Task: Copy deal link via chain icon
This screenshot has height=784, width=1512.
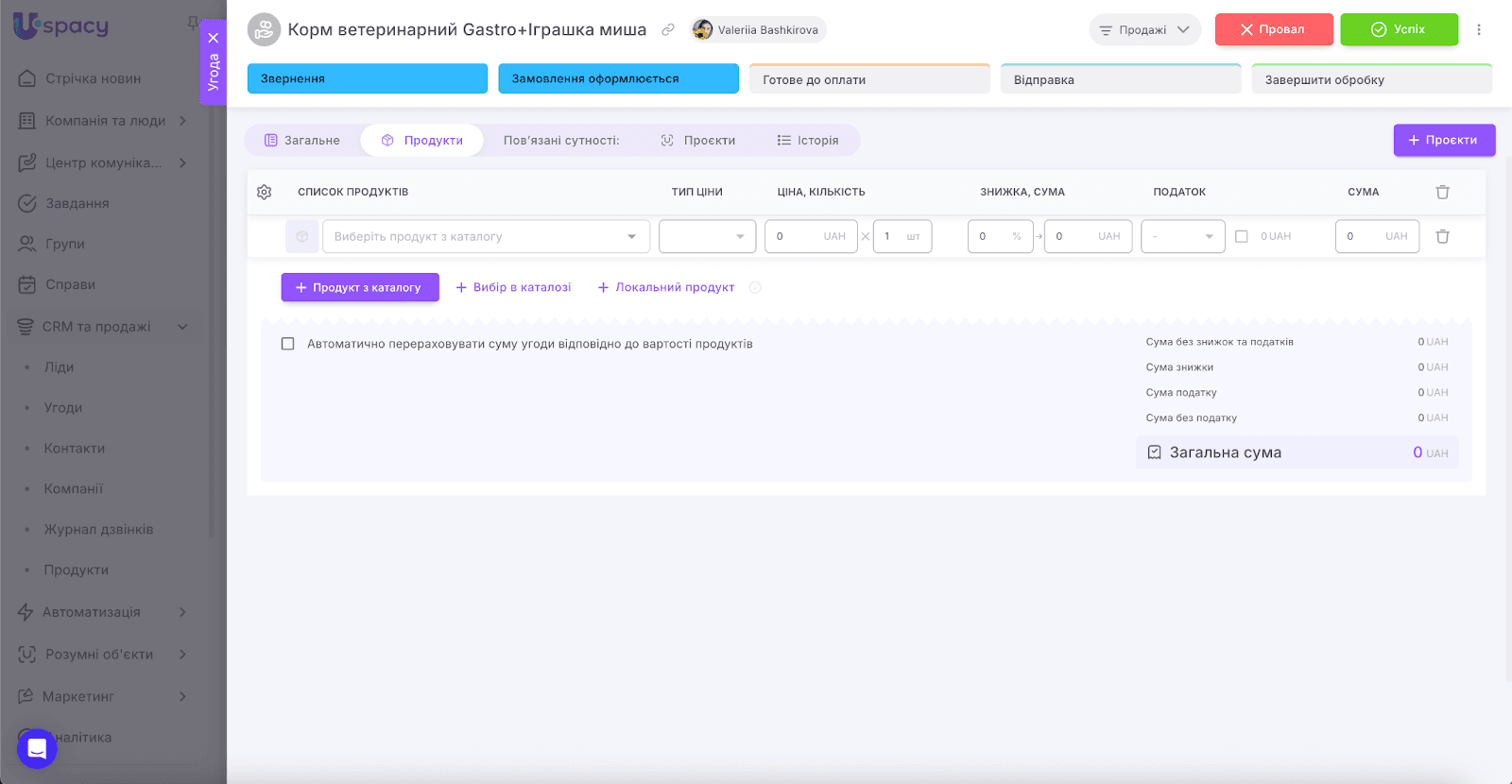Action: point(668,29)
